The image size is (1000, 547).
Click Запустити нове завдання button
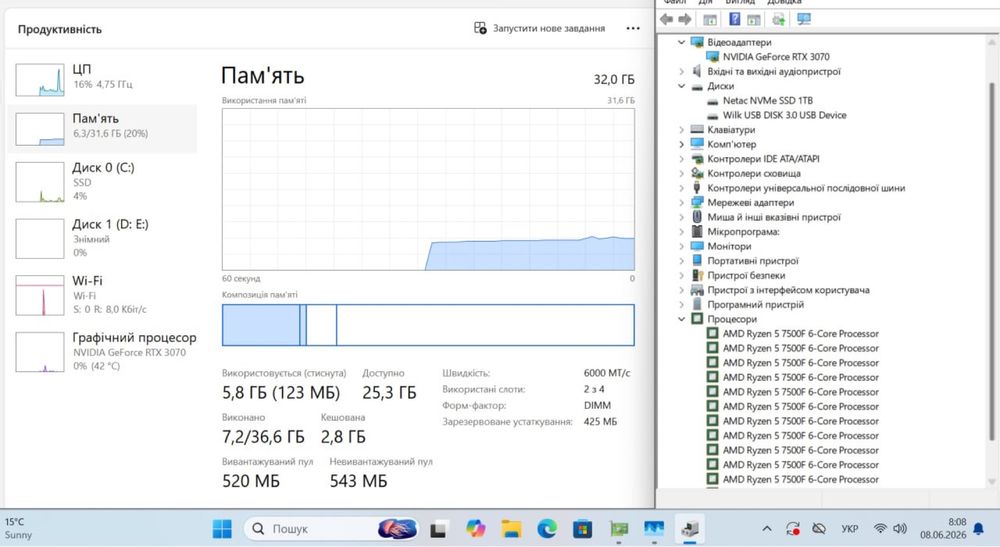[x=540, y=28]
